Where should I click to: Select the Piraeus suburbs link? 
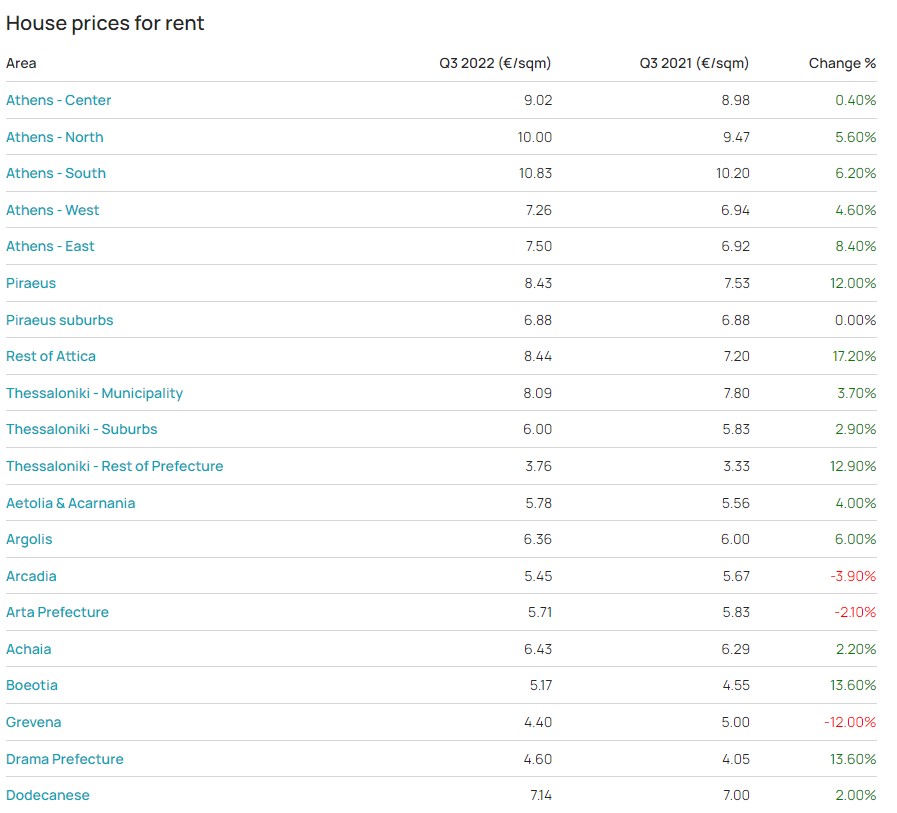point(59,320)
